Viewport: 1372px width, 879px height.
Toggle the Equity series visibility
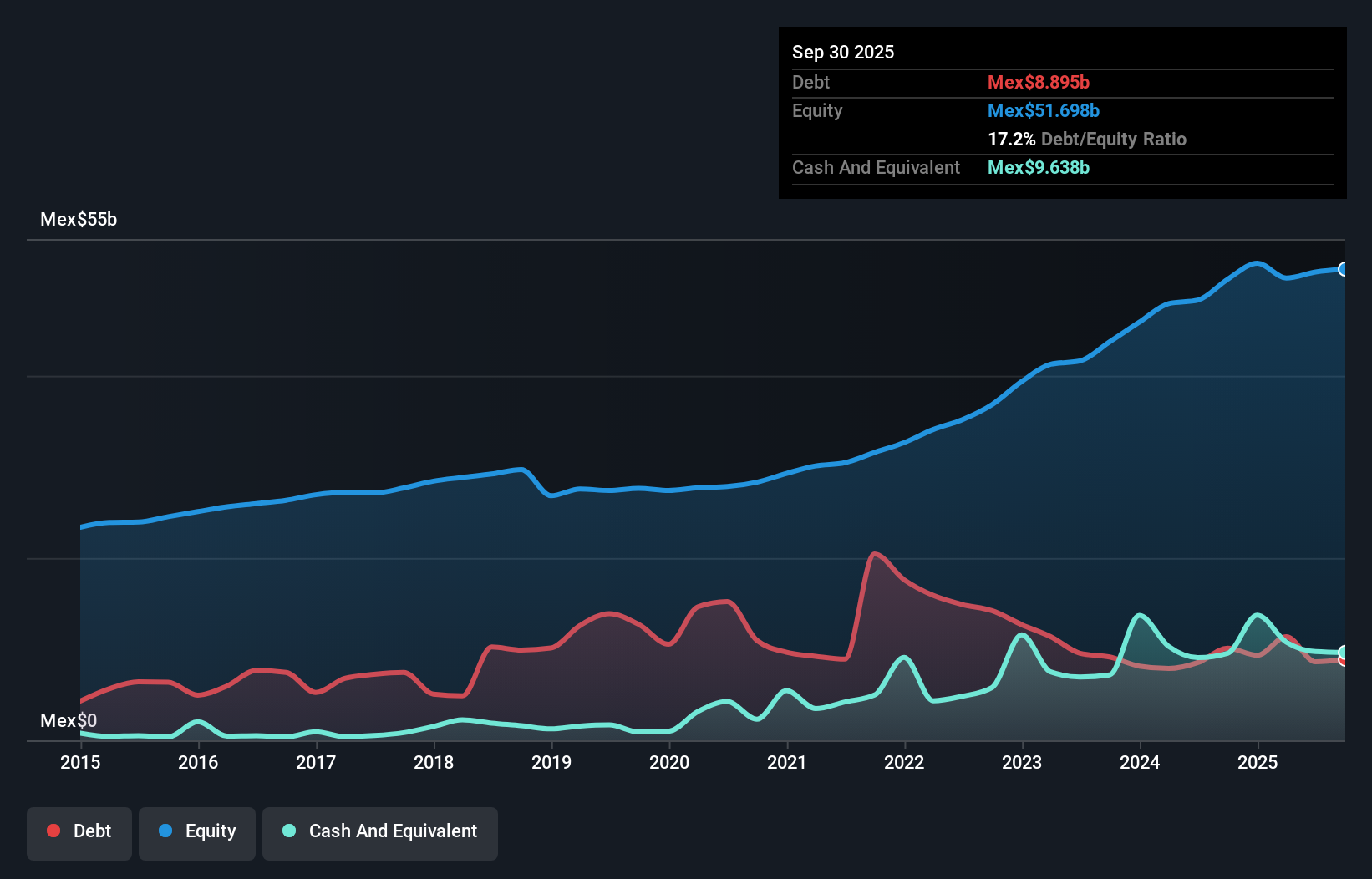click(x=196, y=831)
